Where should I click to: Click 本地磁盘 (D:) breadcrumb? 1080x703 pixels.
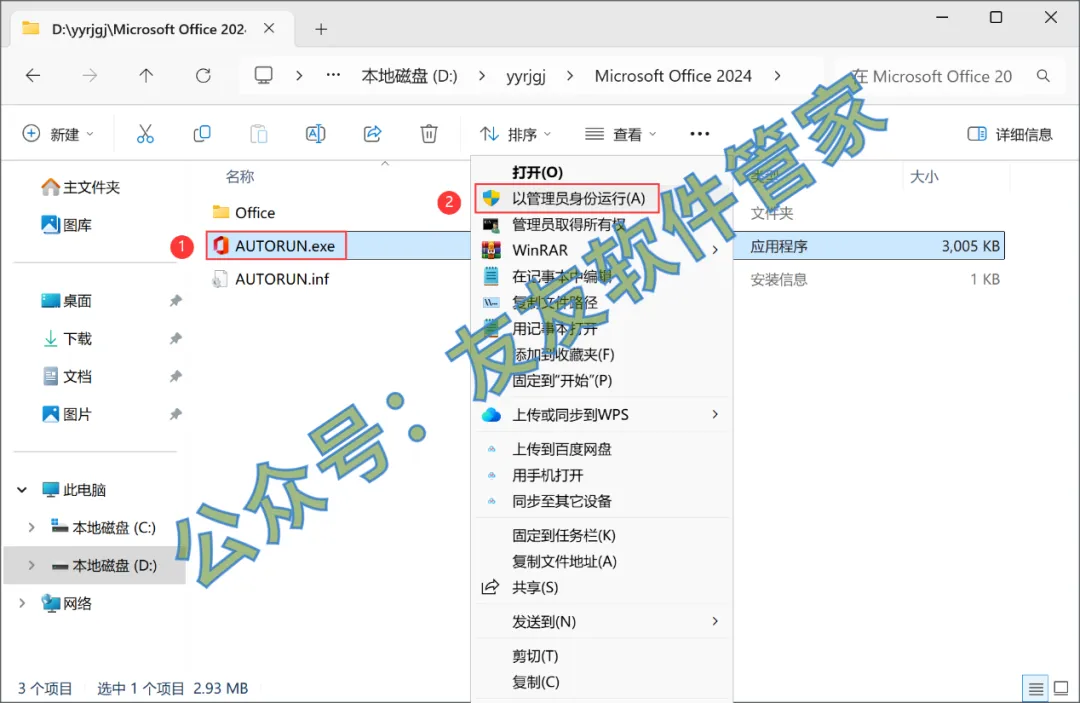(x=409, y=76)
